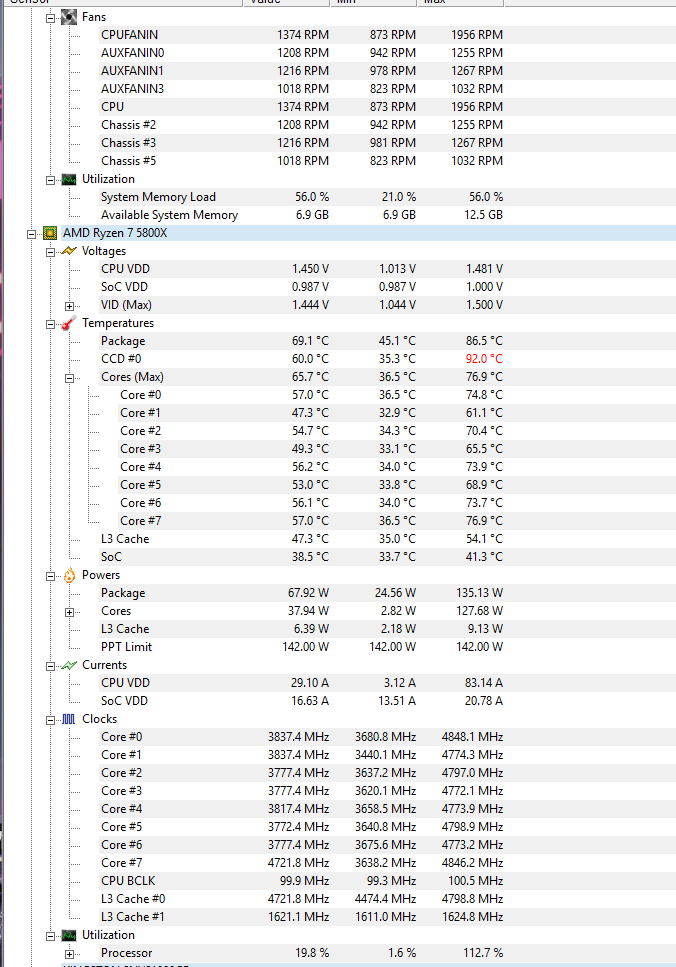This screenshot has width=676, height=967.
Task: Click the 1956 RPM CPUFANIN max value
Action: tap(477, 35)
